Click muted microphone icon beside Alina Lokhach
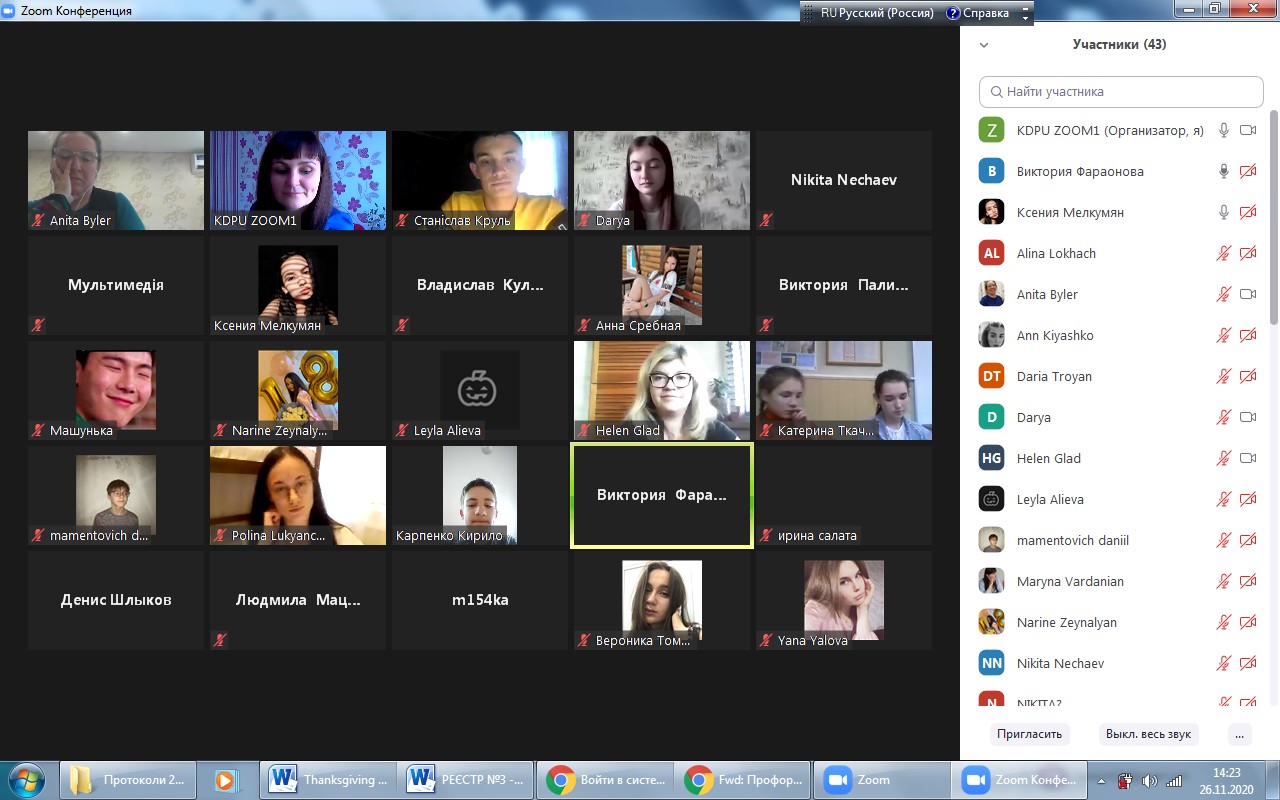This screenshot has width=1280, height=800. (x=1223, y=253)
